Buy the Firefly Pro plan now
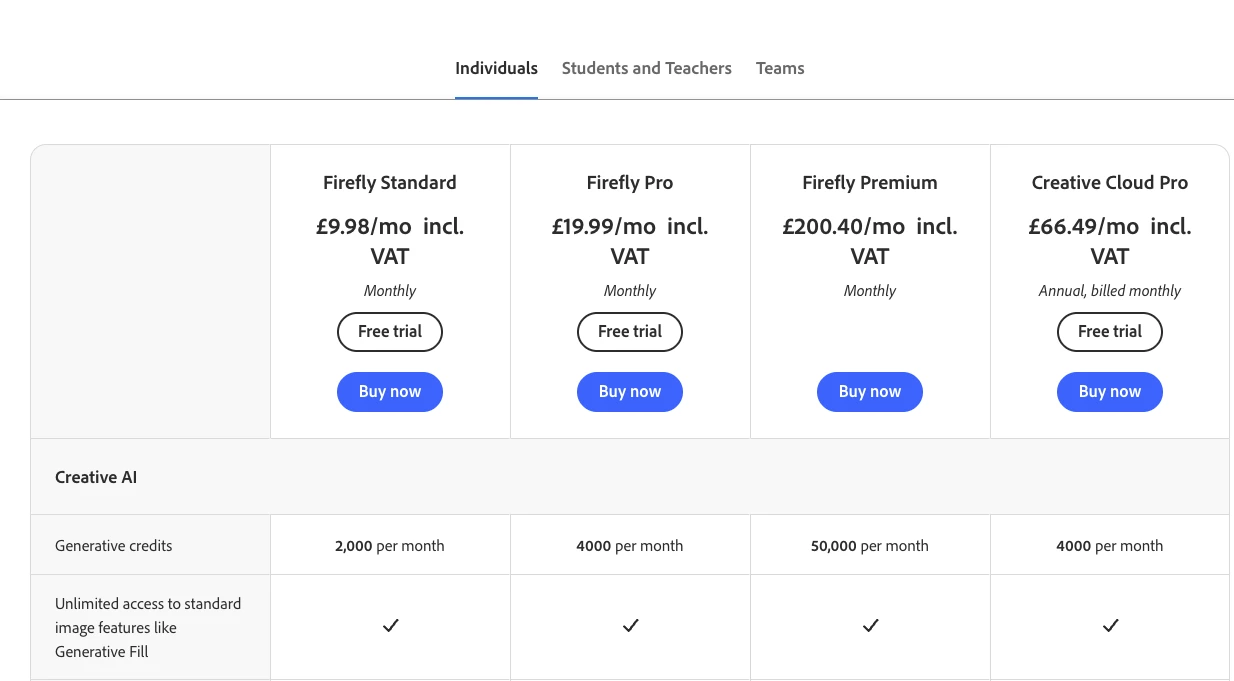Screen dimensions: 1234x681 (x=630, y=392)
